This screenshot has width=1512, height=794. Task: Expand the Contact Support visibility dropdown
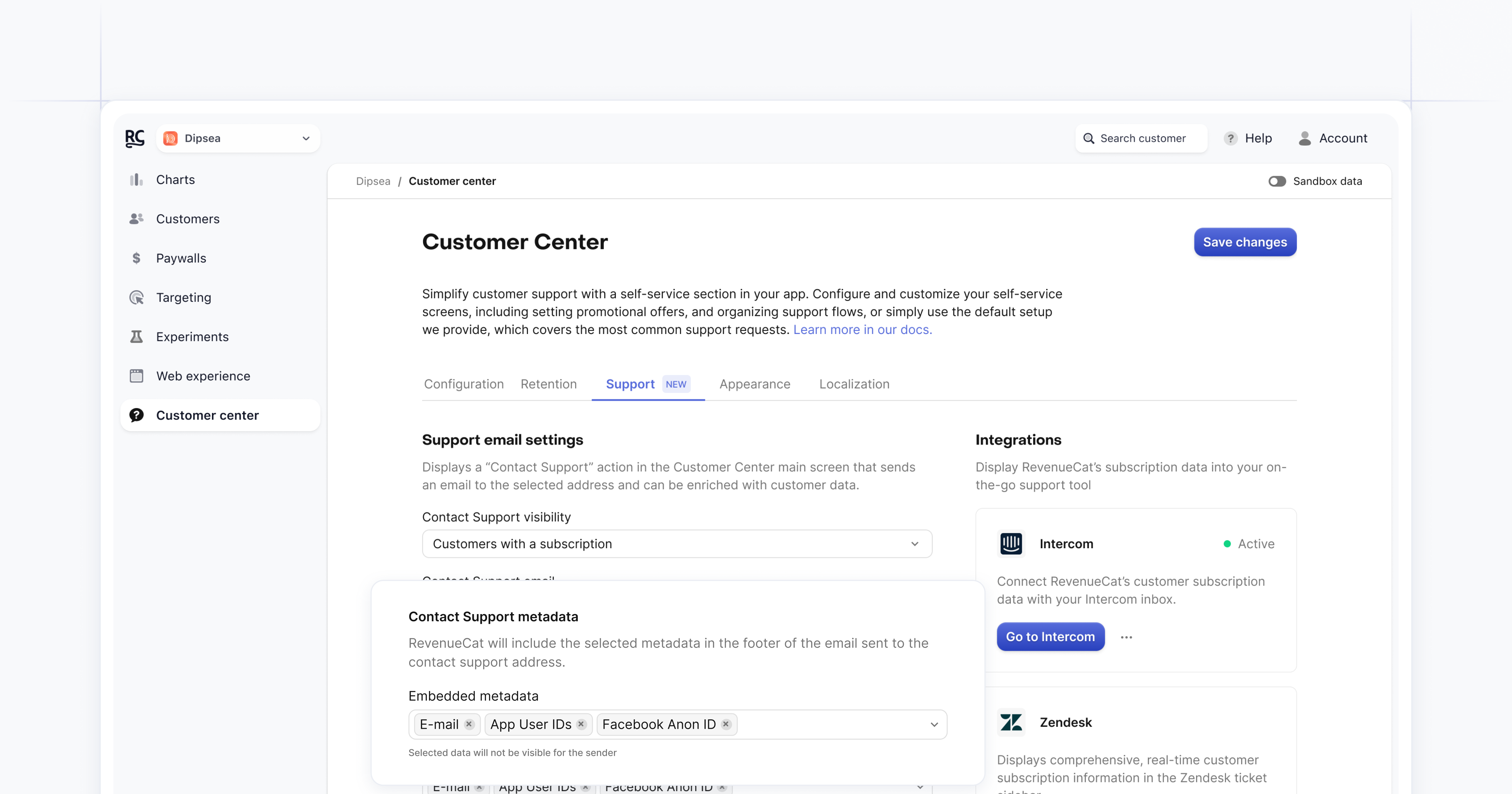pos(677,544)
